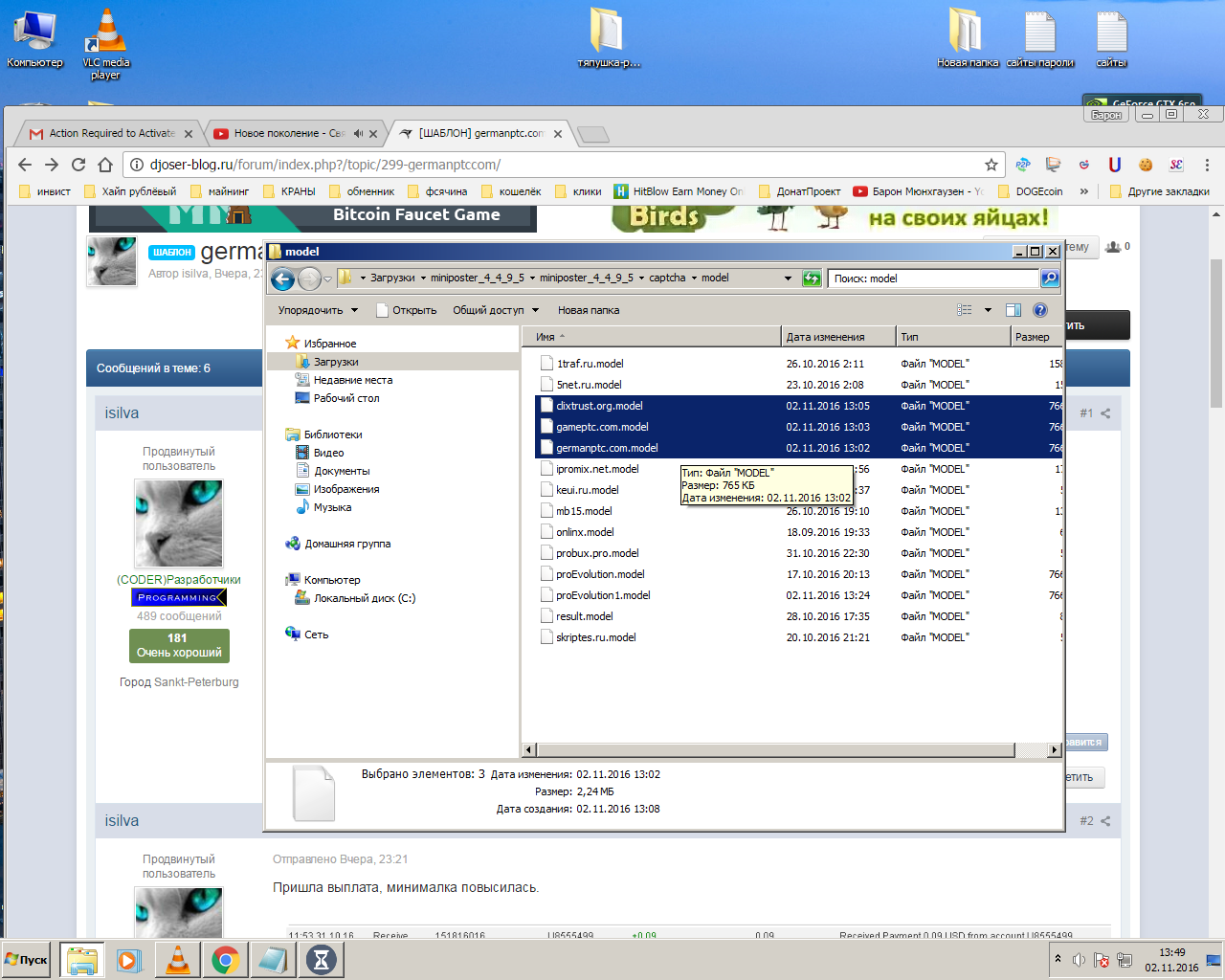Refresh the model folder in Explorer
This screenshot has height=980, width=1225.
(812, 278)
